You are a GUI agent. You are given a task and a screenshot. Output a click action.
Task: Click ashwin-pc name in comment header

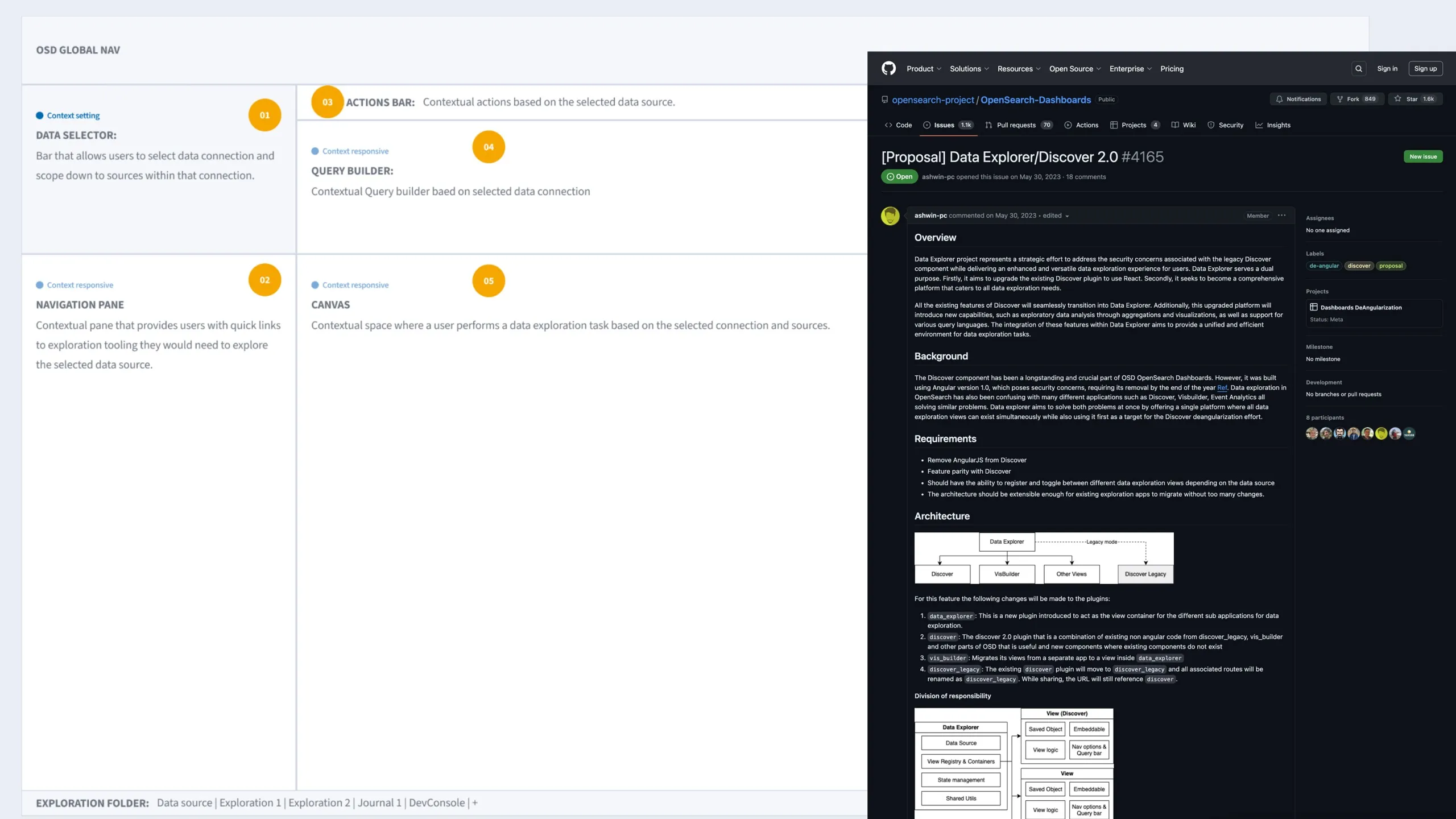pyautogui.click(x=930, y=216)
